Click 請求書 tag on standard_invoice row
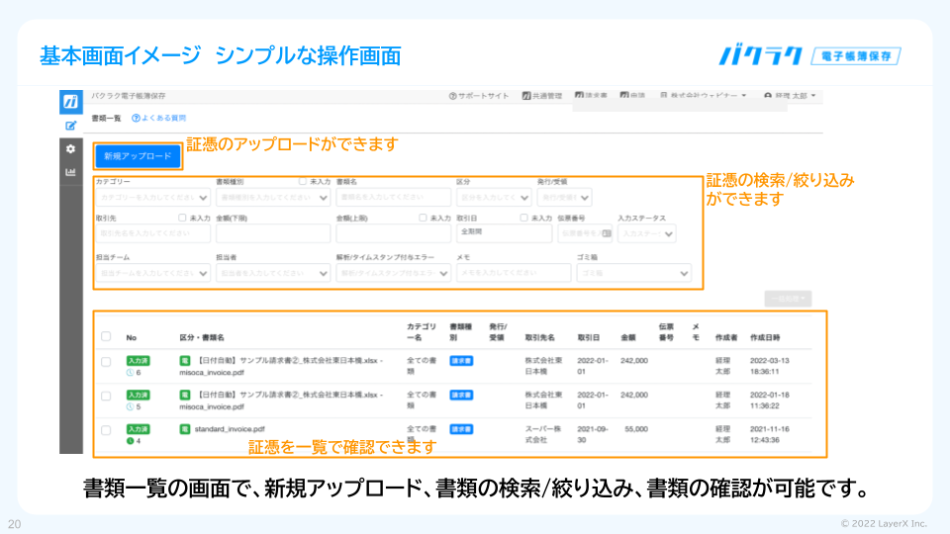The height and width of the screenshot is (534, 950). click(461, 429)
